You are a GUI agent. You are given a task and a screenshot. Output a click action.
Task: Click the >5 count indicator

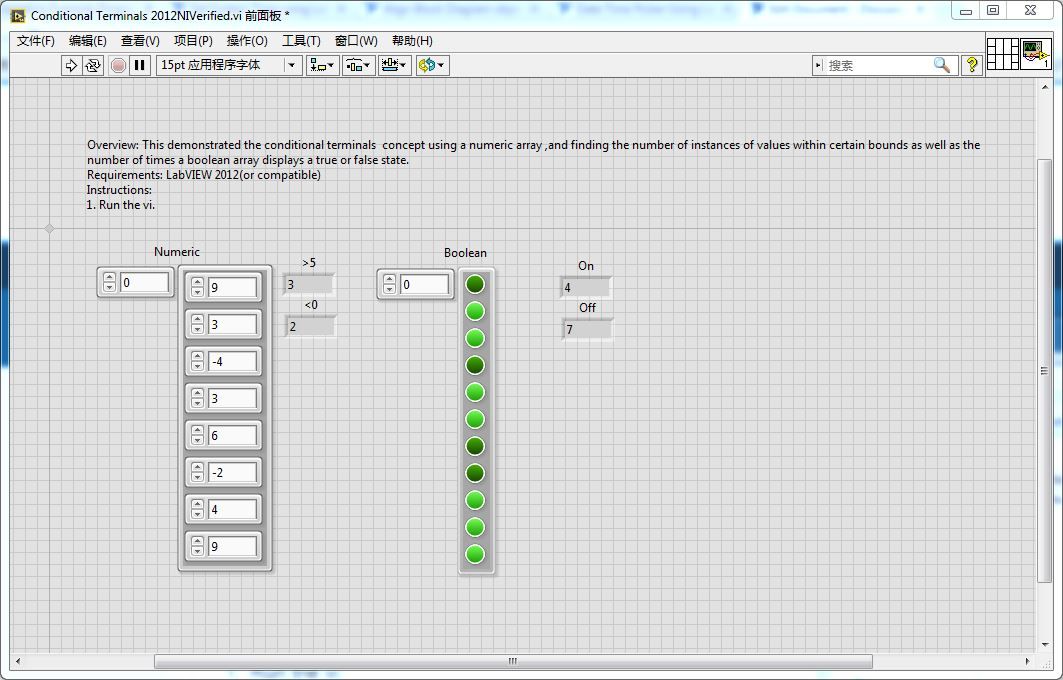coord(308,285)
